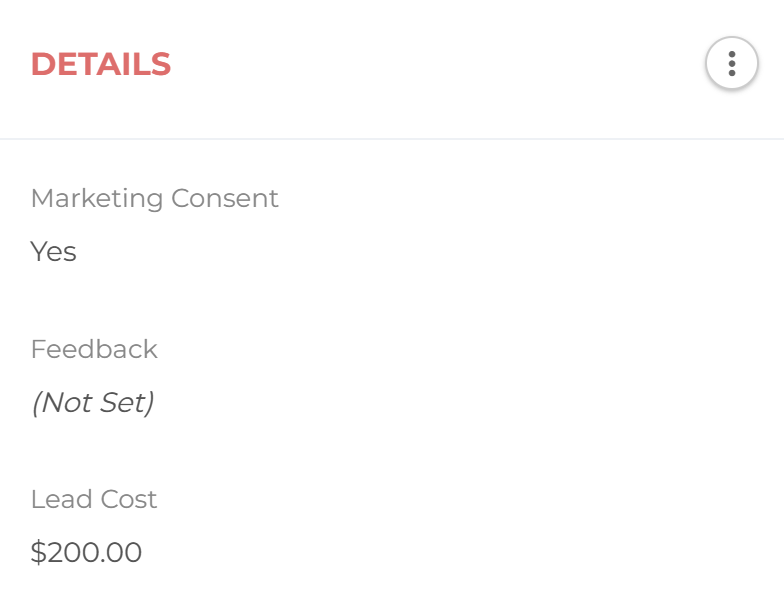Click the Lead Cost field label
Viewport: 784px width, 610px height.
(x=94, y=499)
